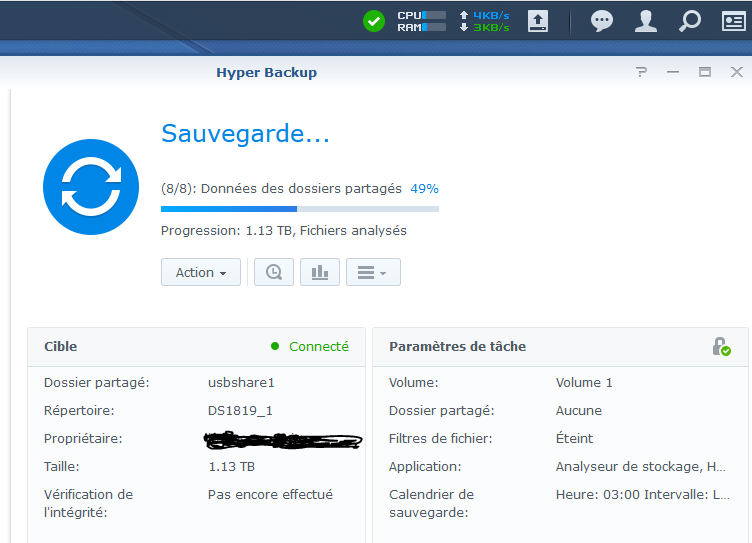Click '(8/8): Données des dossiers partagés' text

point(282,189)
